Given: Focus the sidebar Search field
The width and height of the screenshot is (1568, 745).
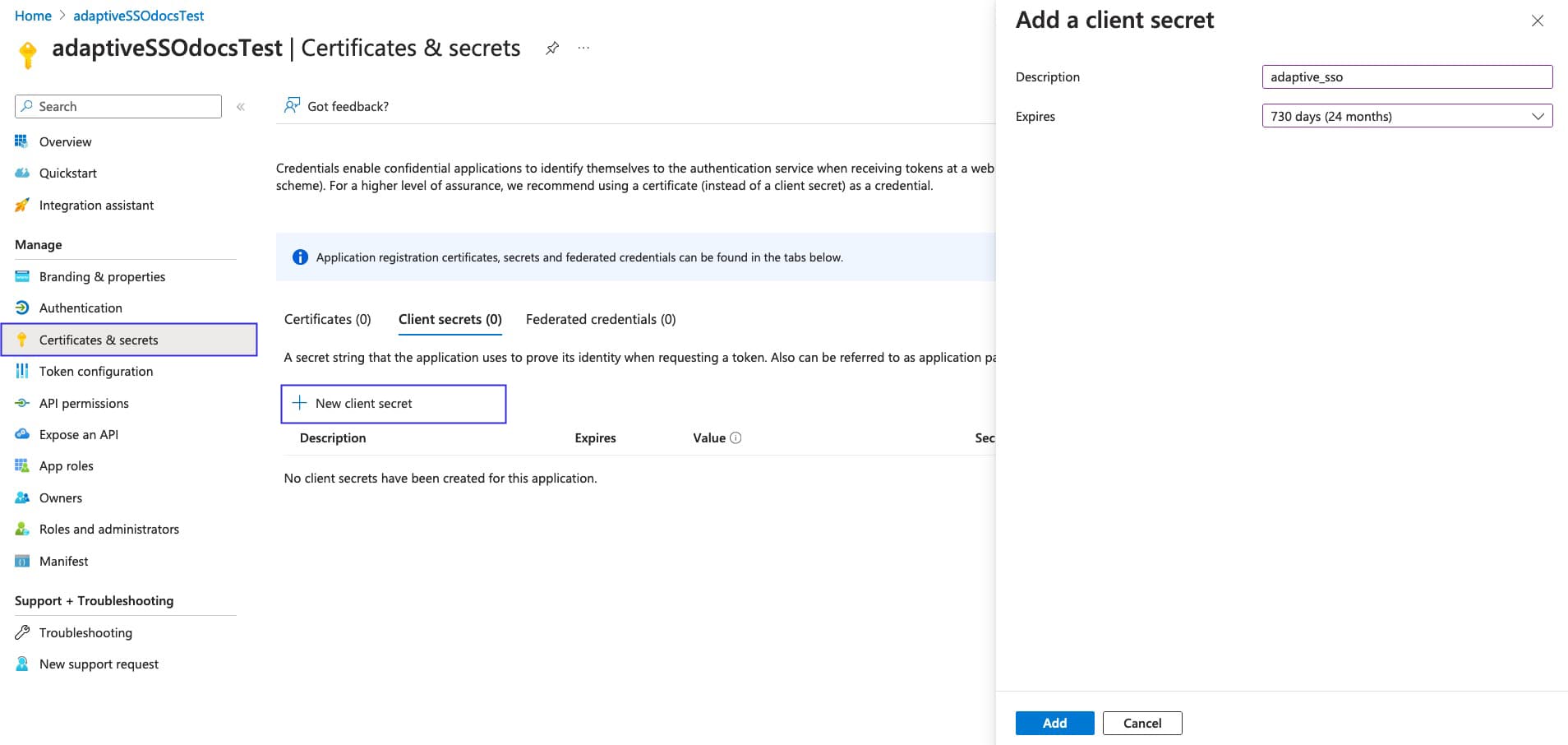Looking at the screenshot, I should tap(118, 106).
